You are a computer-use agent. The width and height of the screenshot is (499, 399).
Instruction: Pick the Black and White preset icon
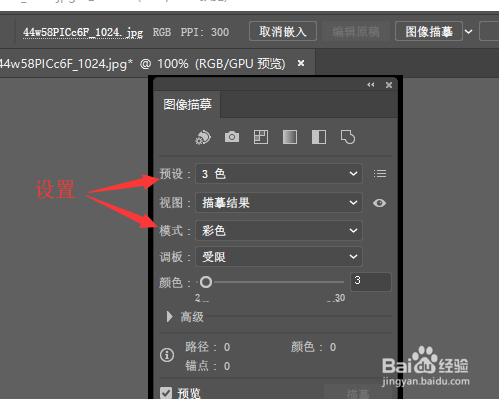319,137
